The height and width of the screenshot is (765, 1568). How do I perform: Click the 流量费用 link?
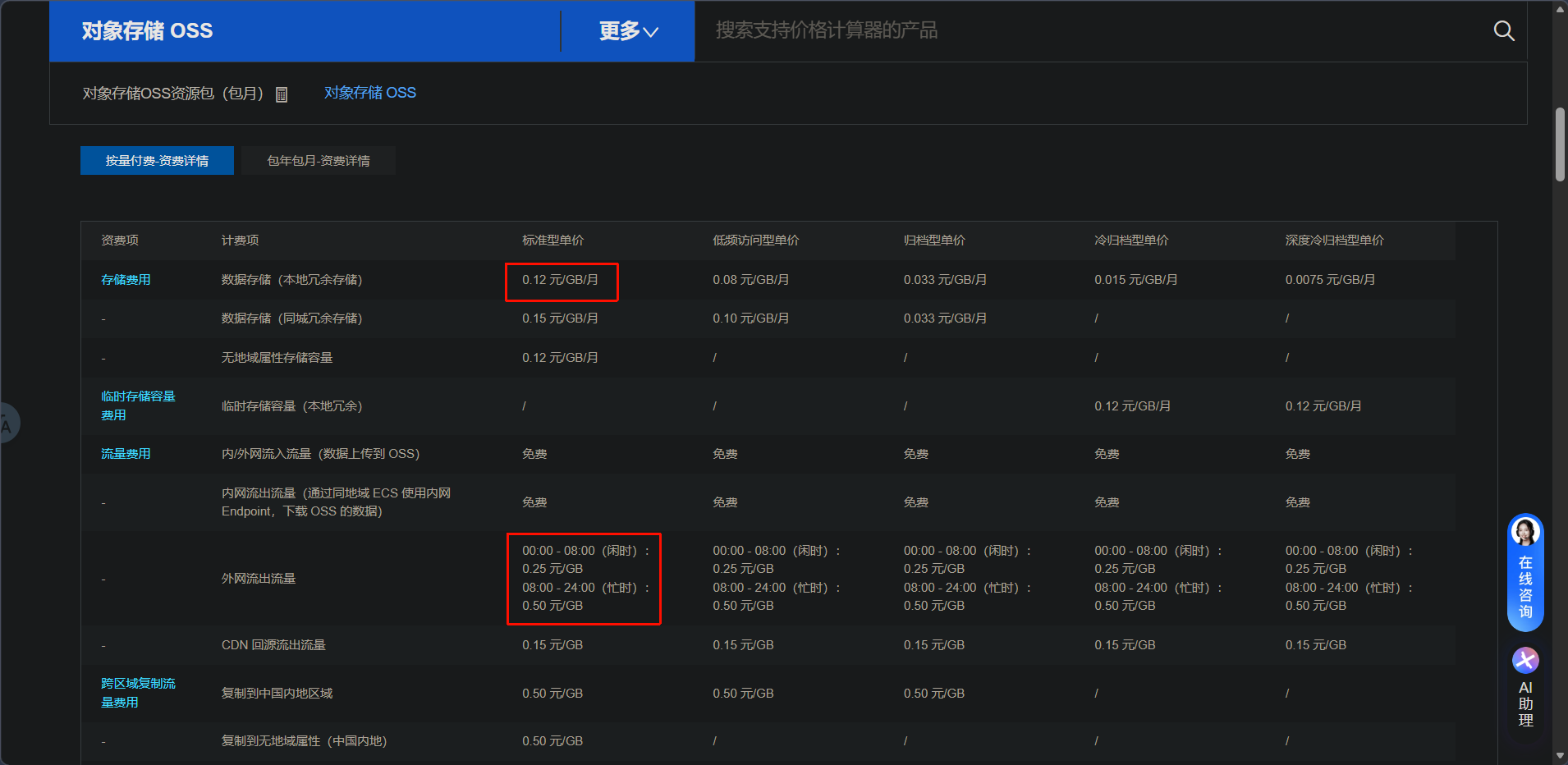(x=126, y=454)
